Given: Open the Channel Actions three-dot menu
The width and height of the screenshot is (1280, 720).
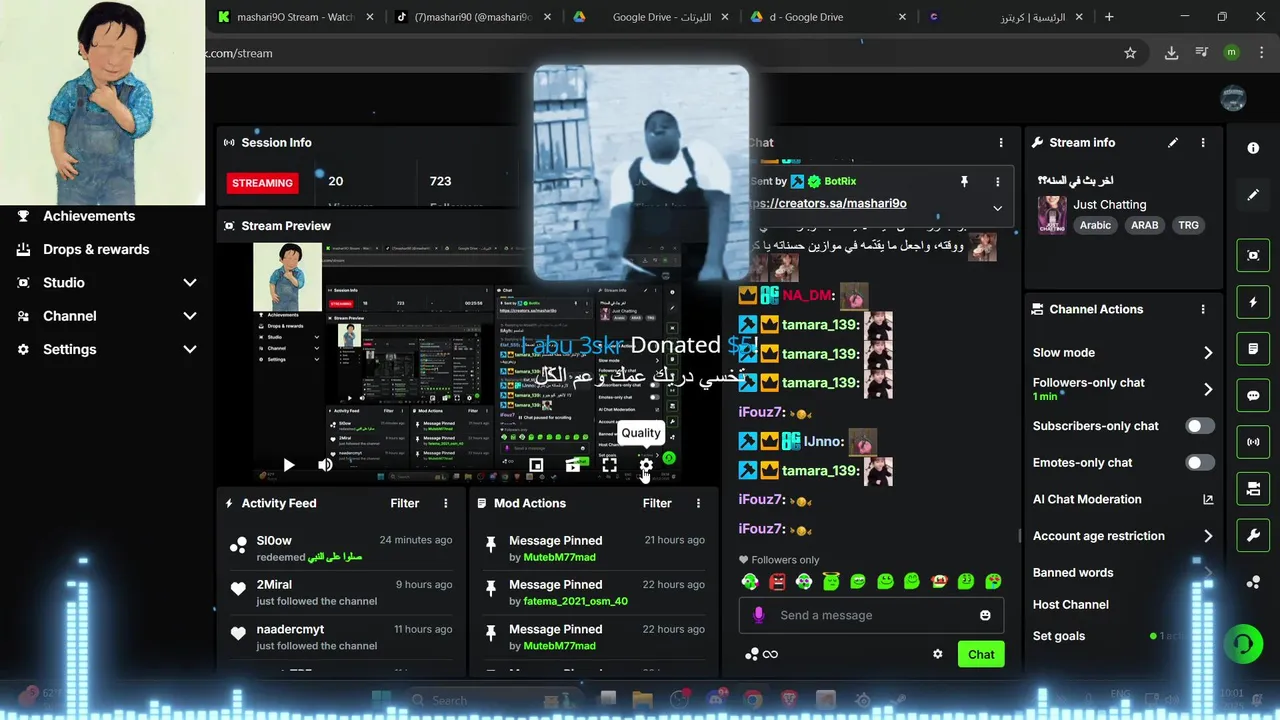Looking at the screenshot, I should click(x=1203, y=310).
